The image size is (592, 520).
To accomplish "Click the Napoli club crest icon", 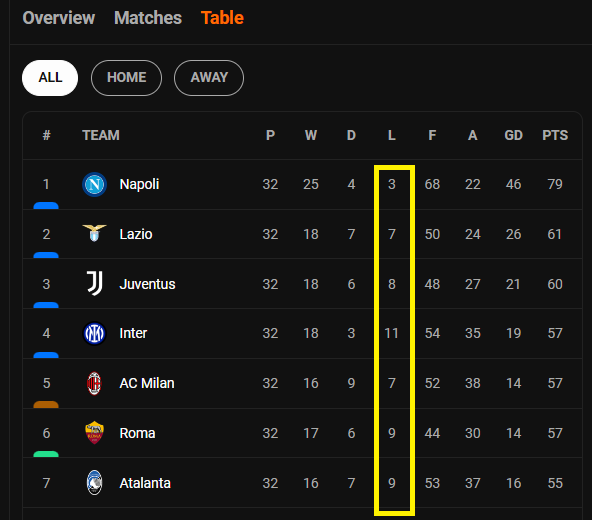I will (x=94, y=184).
